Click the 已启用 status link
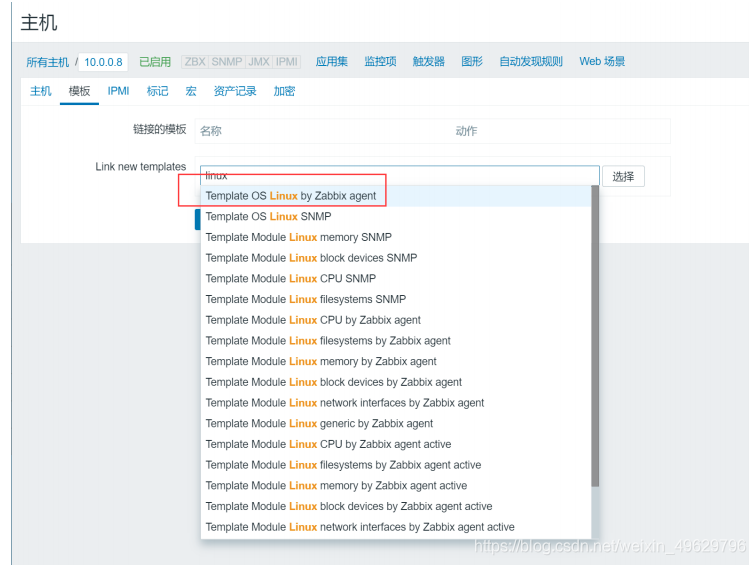The height and width of the screenshot is (565, 756). (155, 62)
